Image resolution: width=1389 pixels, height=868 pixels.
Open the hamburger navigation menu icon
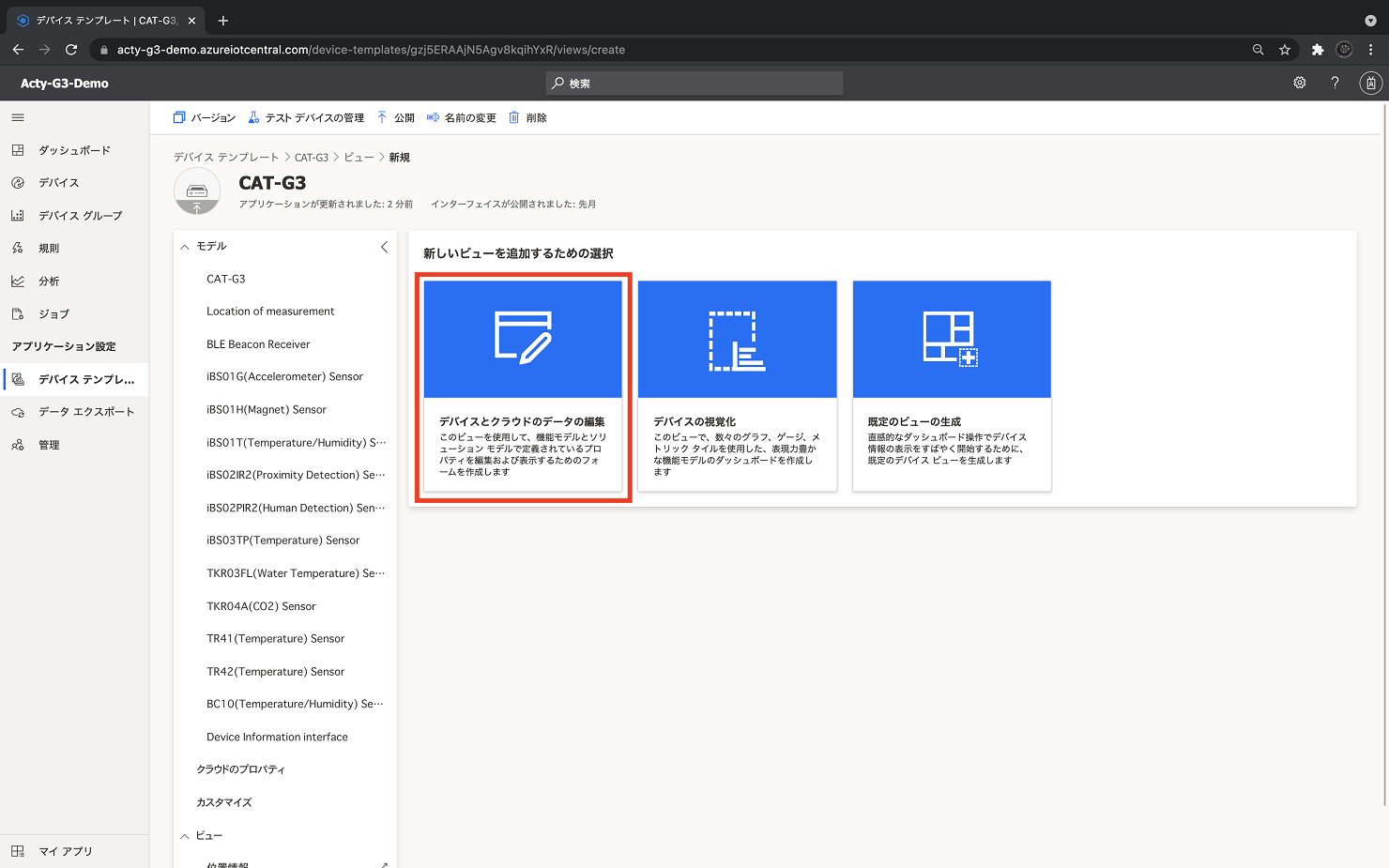click(18, 117)
